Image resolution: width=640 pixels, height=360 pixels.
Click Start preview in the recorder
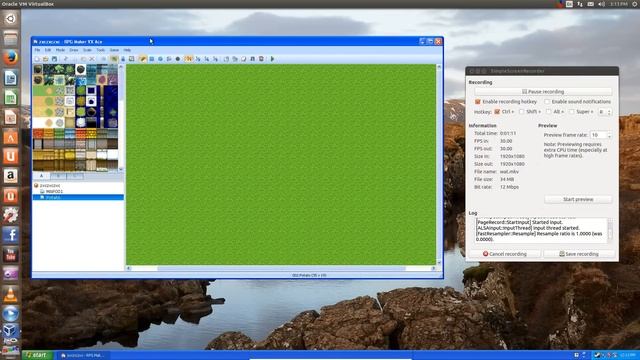(578, 199)
